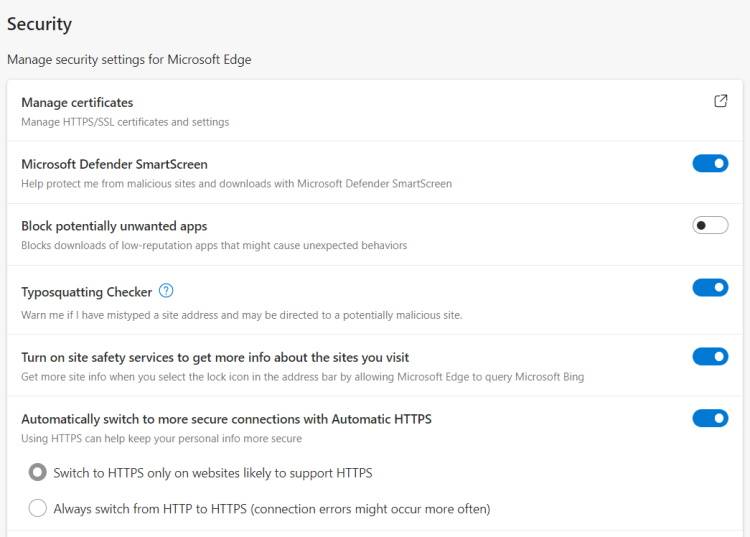The width and height of the screenshot is (750, 537).
Task: Click the Manage security settings for Microsoft Edge subtitle
Action: click(x=129, y=60)
